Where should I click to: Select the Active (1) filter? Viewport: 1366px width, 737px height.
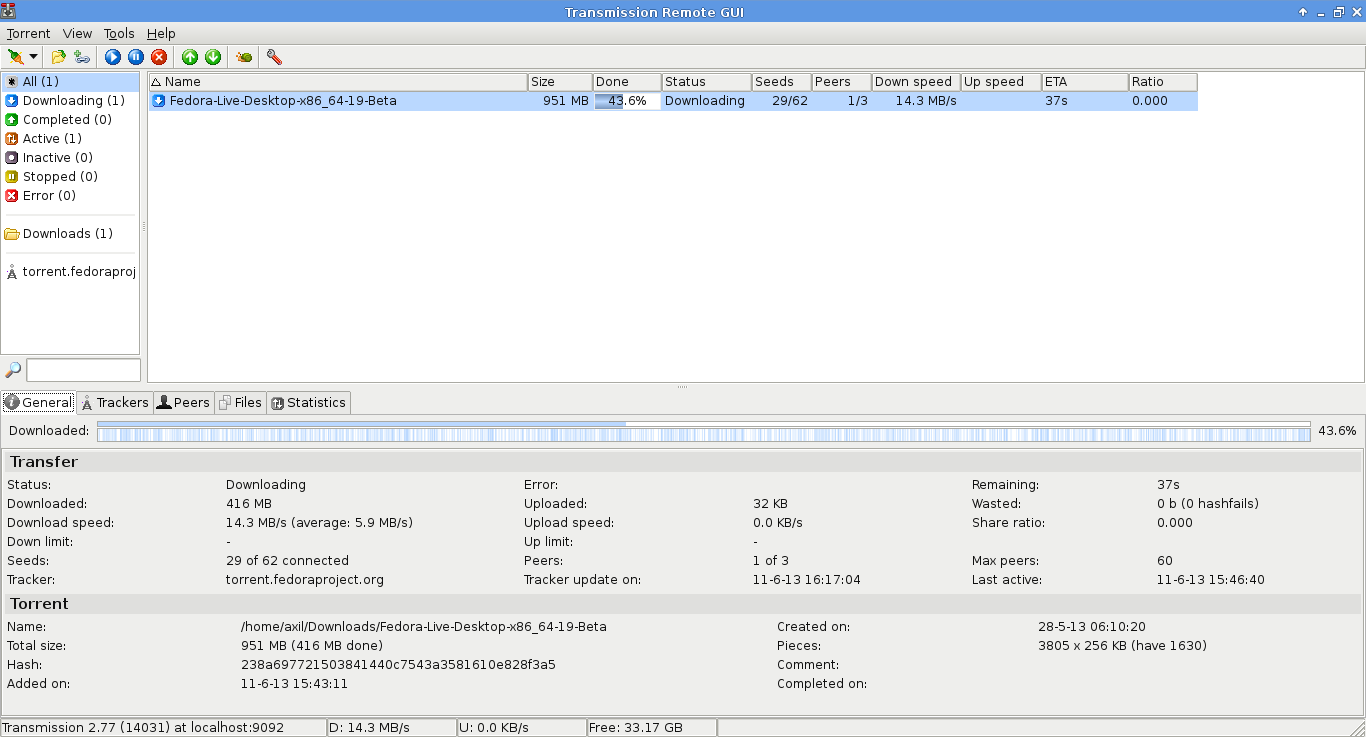tap(70, 139)
